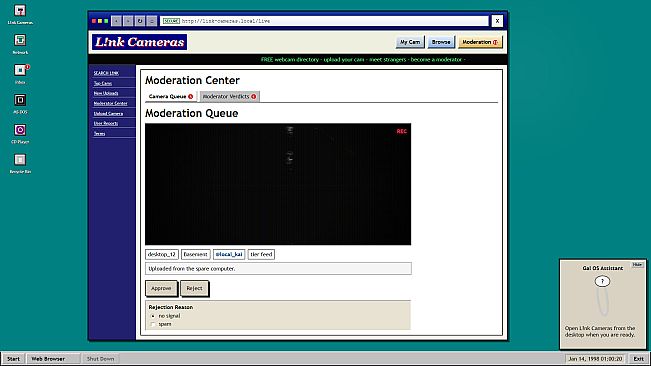Open the L!nk Cameras desktop icon
Viewport: 651px width, 366px height.
[20, 14]
